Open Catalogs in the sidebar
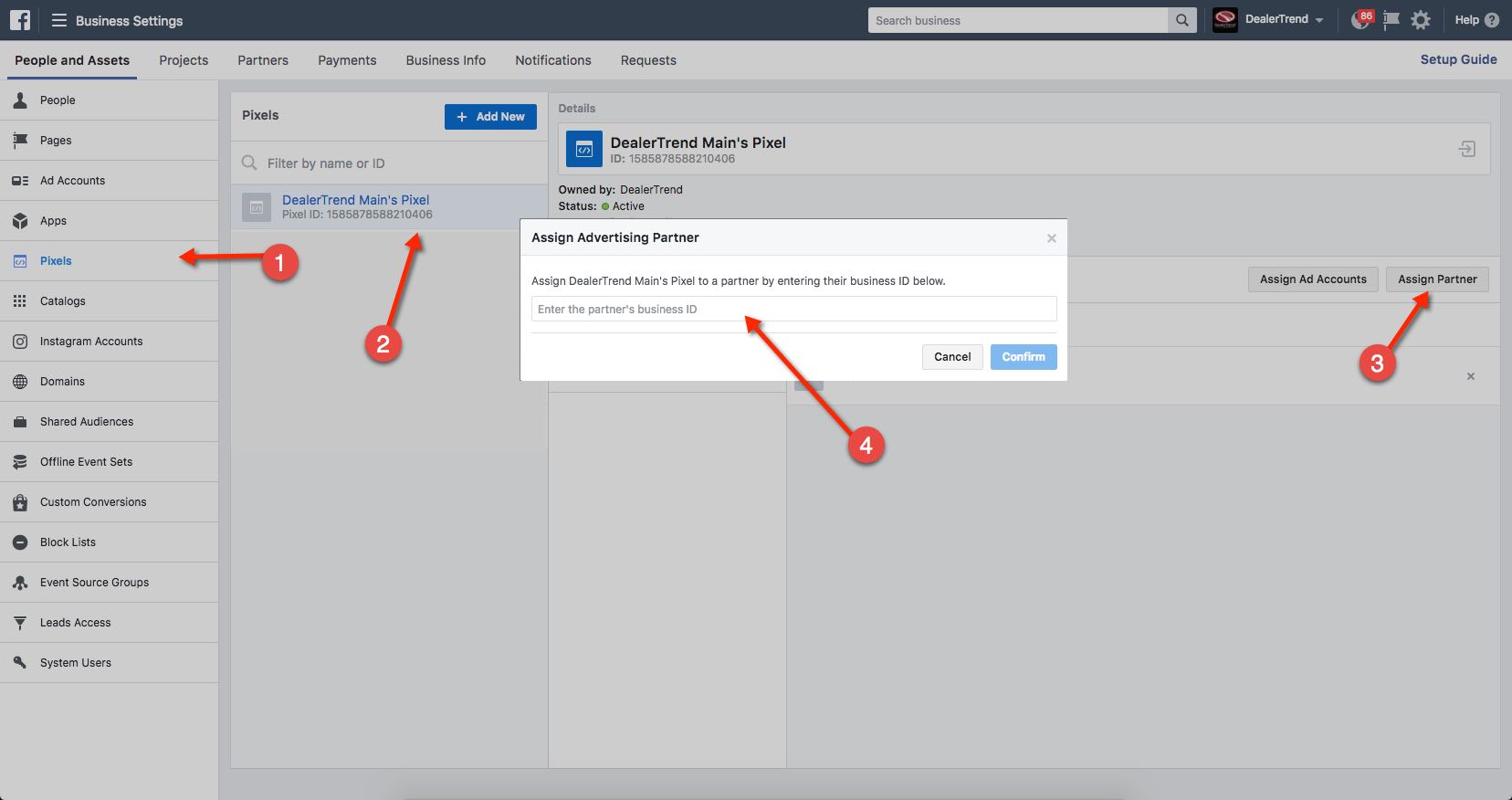Image resolution: width=1512 pixels, height=800 pixels. [109, 301]
